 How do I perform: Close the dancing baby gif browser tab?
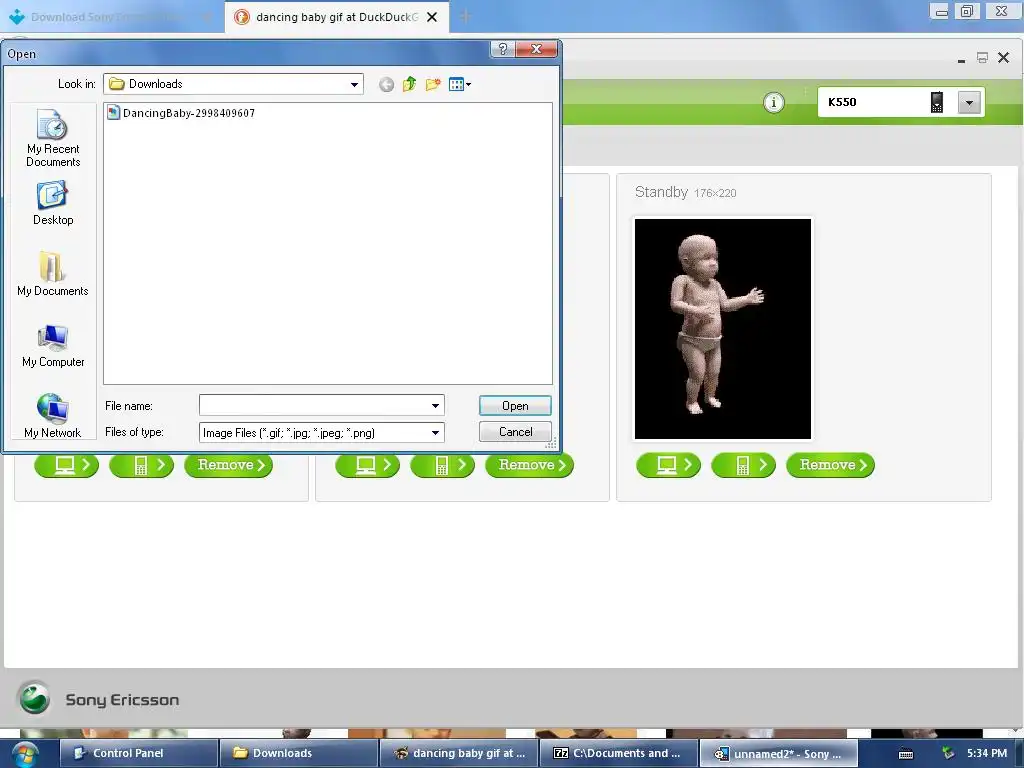point(432,17)
